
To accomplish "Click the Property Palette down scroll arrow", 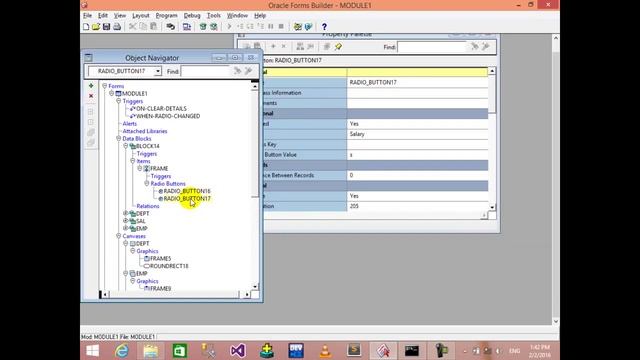I will [492, 207].
